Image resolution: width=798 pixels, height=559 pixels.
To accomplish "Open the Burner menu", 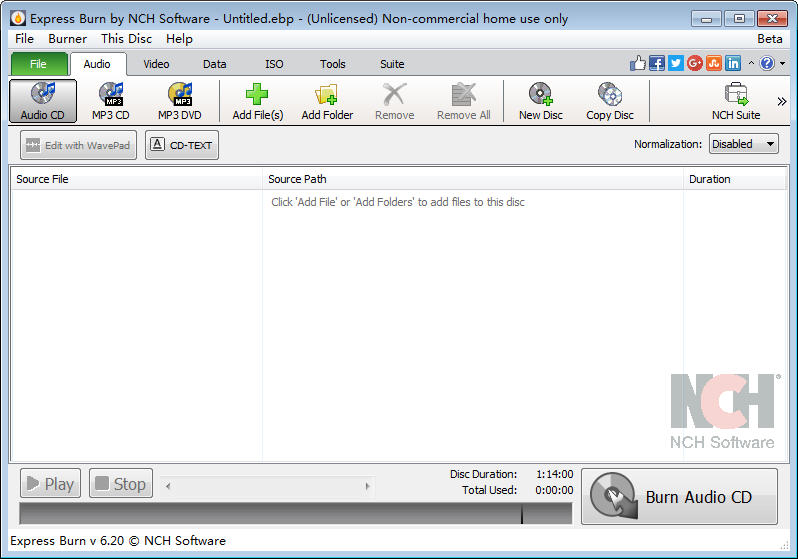I will coord(68,39).
